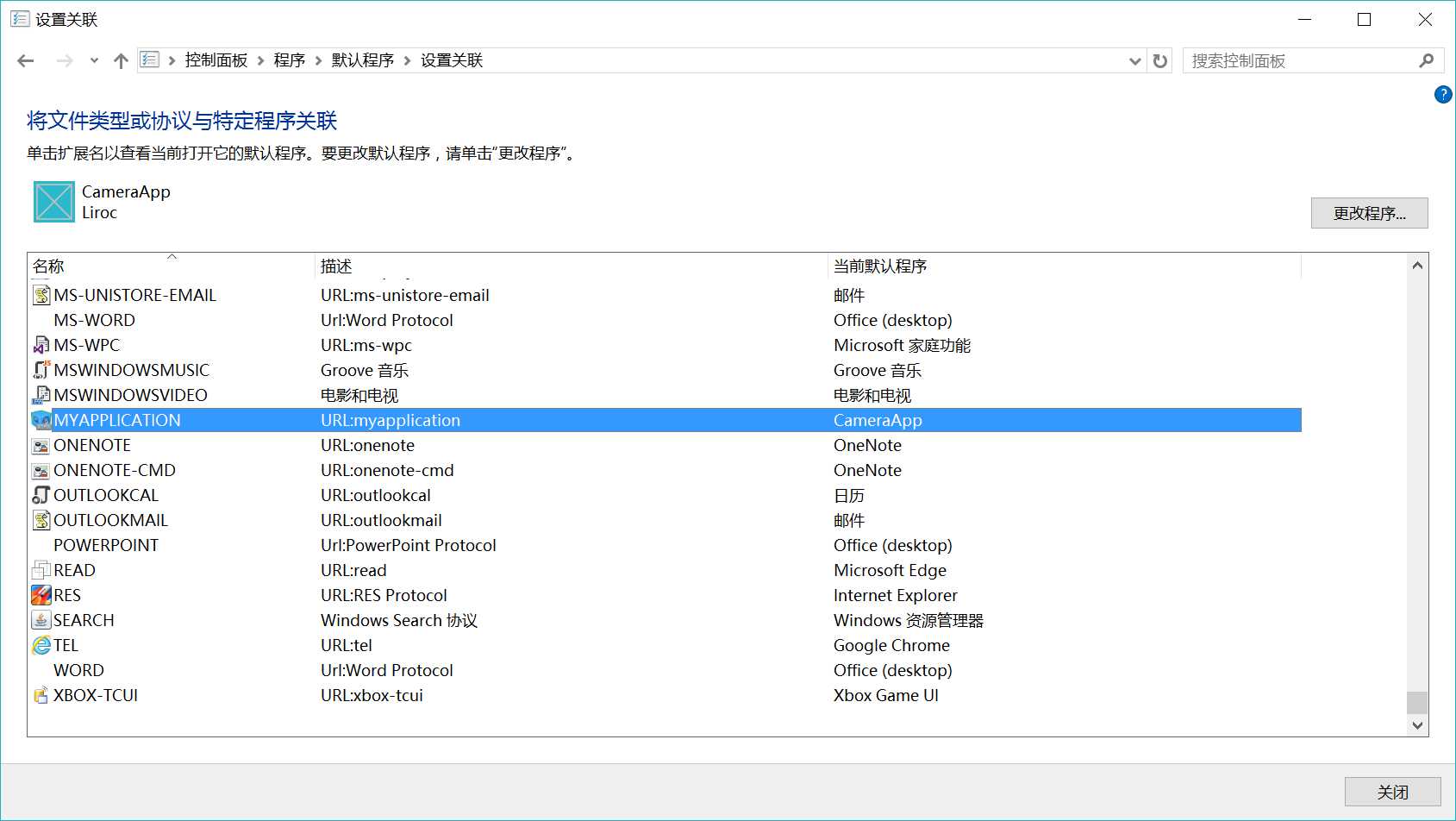This screenshot has height=821, width=1456.
Task: Click the XBOX-TCUI row icon
Action: (41, 695)
